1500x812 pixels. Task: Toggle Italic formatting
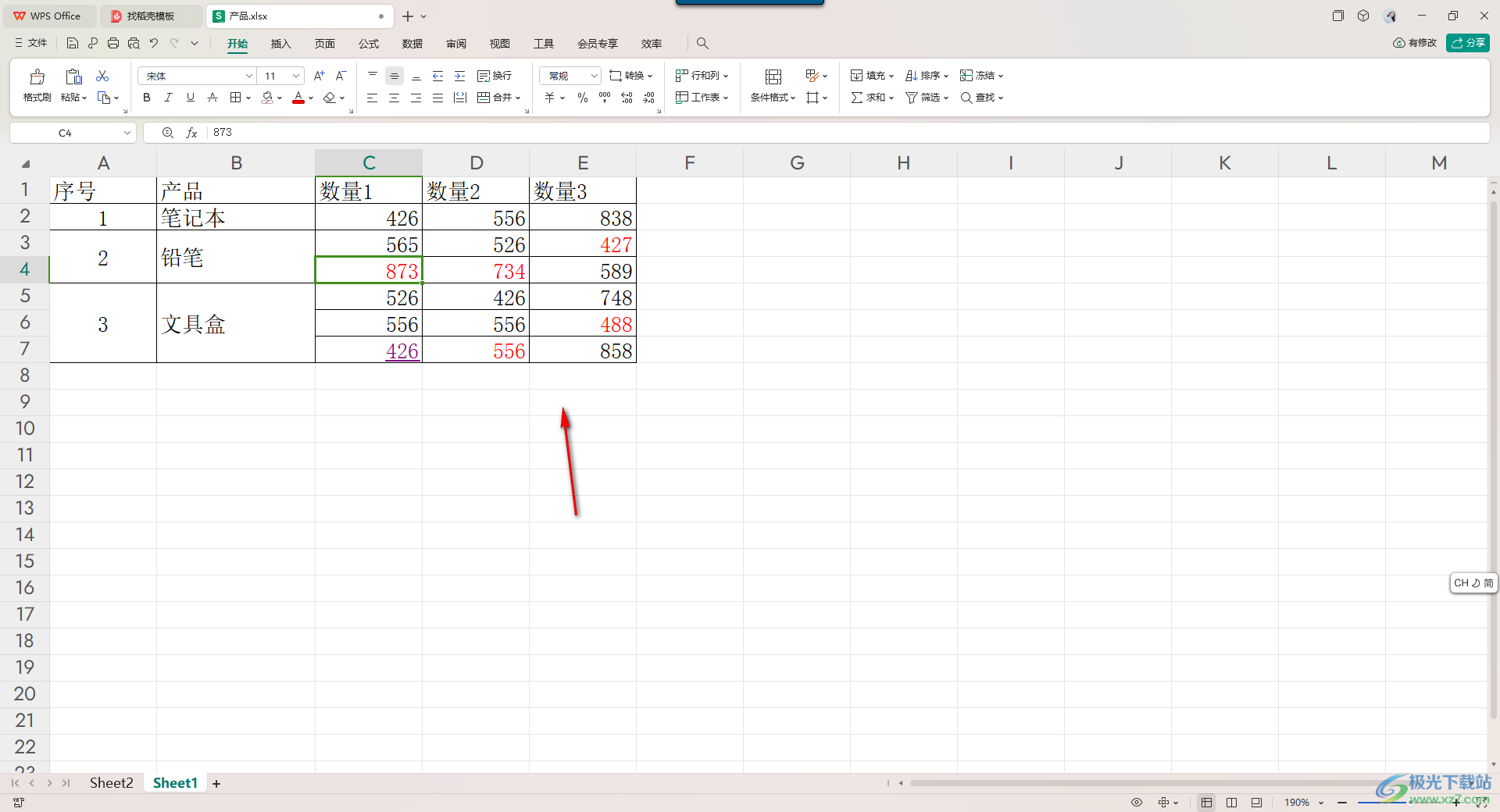tap(168, 98)
